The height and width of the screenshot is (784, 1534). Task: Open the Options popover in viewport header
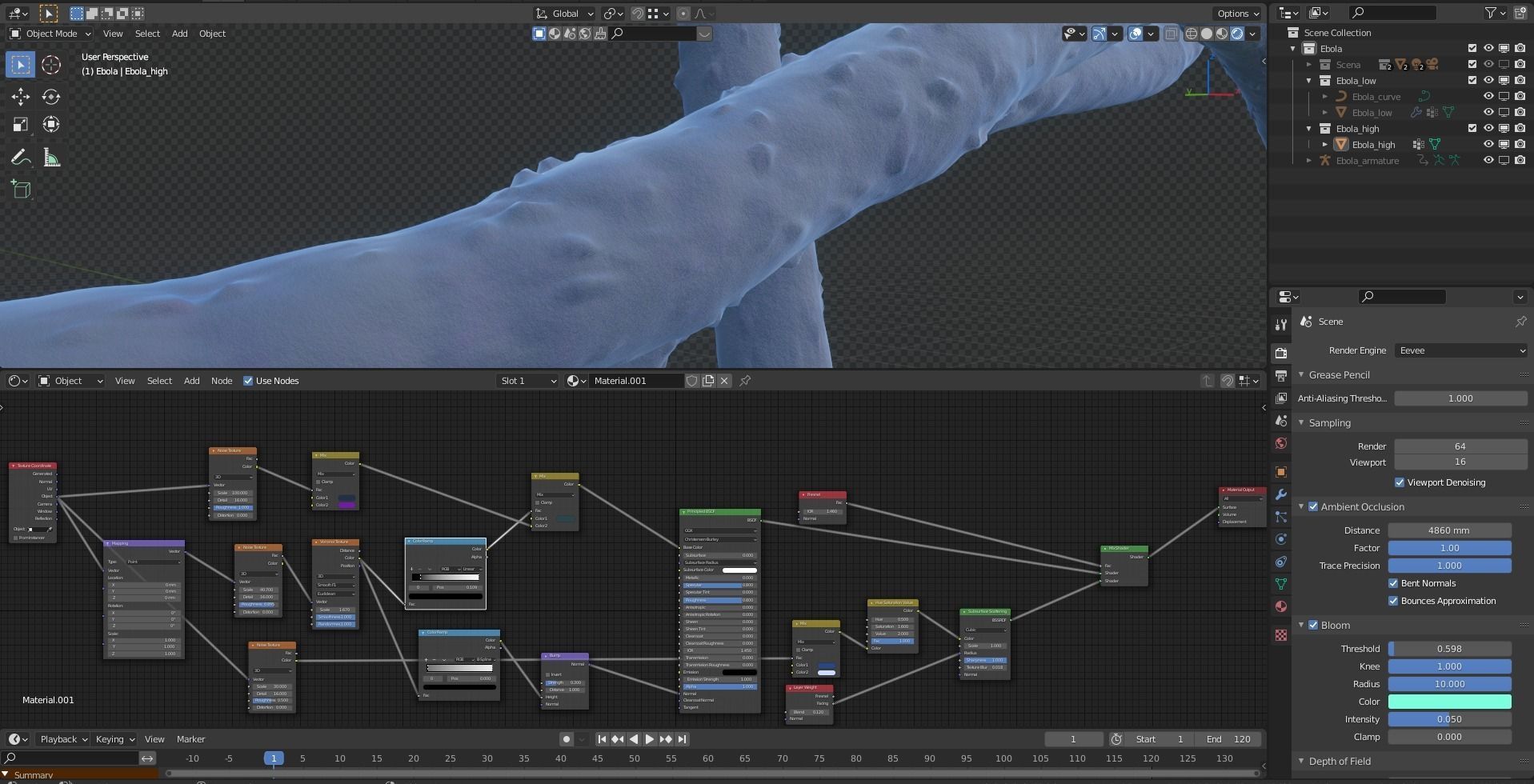coord(1237,14)
